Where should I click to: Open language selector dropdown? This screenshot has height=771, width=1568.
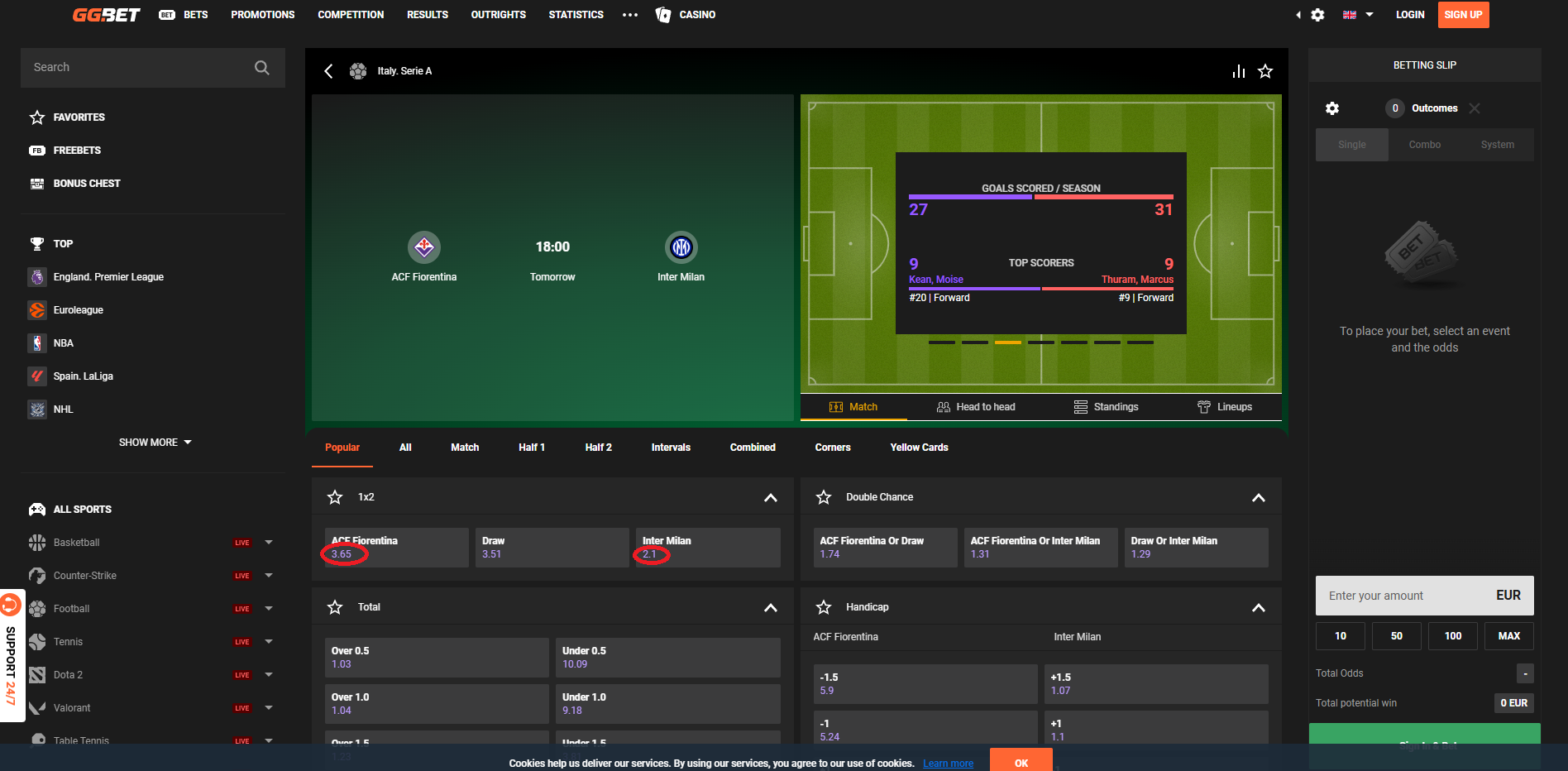[1358, 15]
